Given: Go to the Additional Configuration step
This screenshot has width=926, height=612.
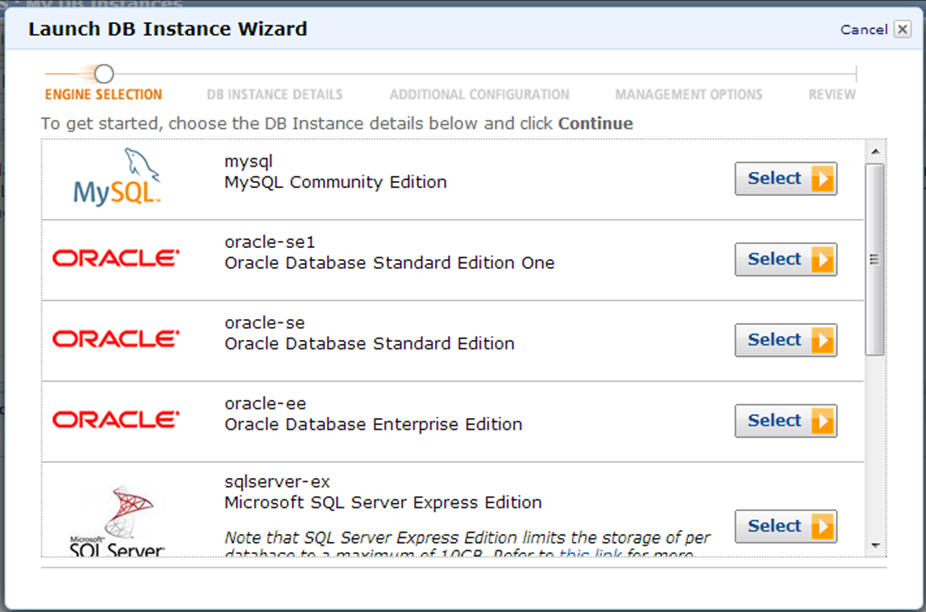Looking at the screenshot, I should (x=480, y=95).
